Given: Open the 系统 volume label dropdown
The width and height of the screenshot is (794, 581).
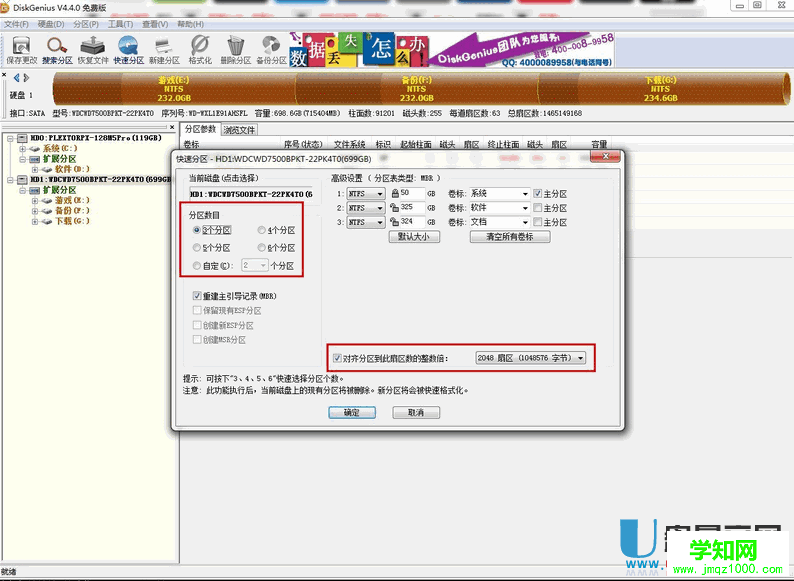Looking at the screenshot, I should pos(525,194).
